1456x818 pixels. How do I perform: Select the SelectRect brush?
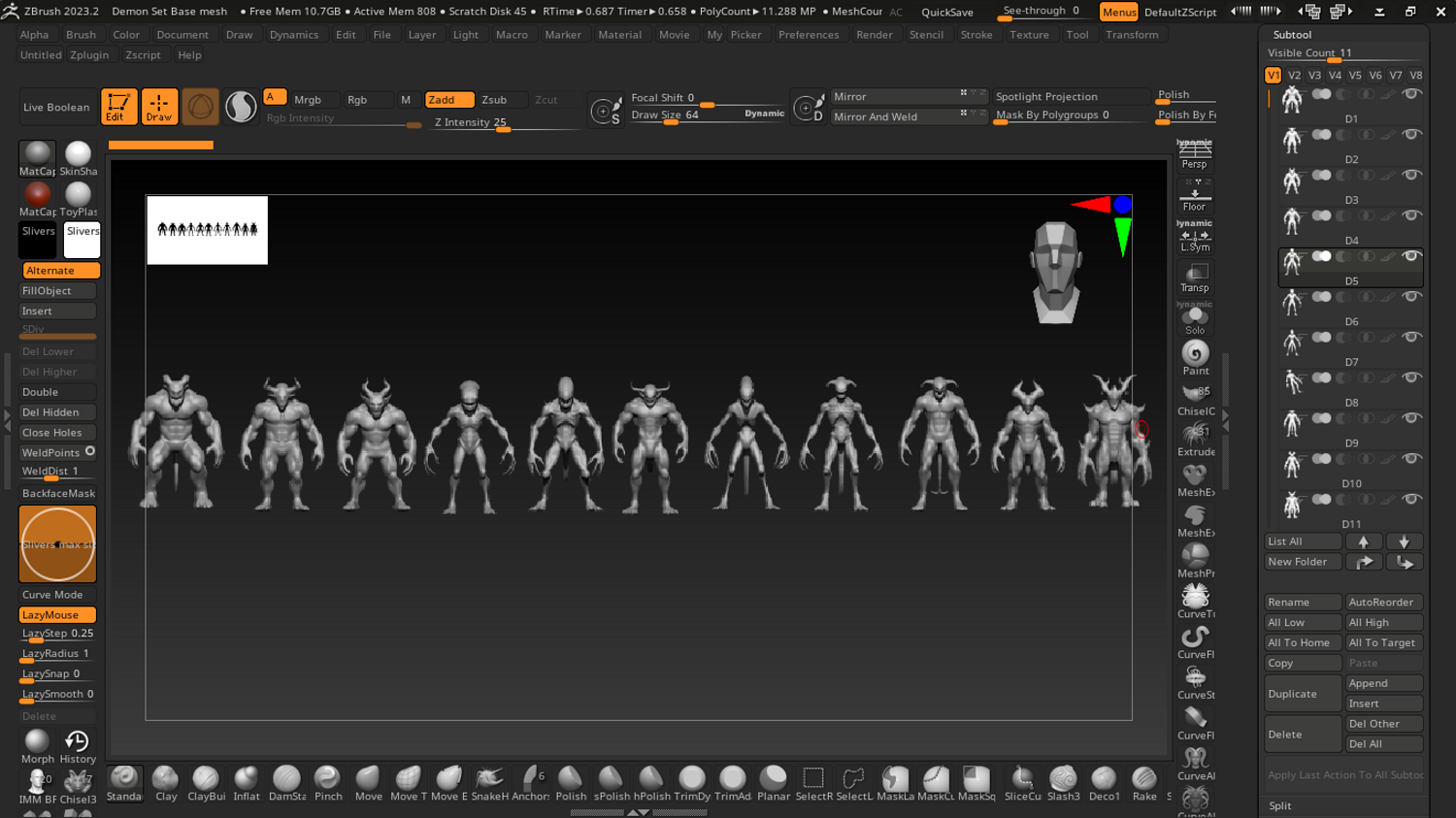pos(813,783)
